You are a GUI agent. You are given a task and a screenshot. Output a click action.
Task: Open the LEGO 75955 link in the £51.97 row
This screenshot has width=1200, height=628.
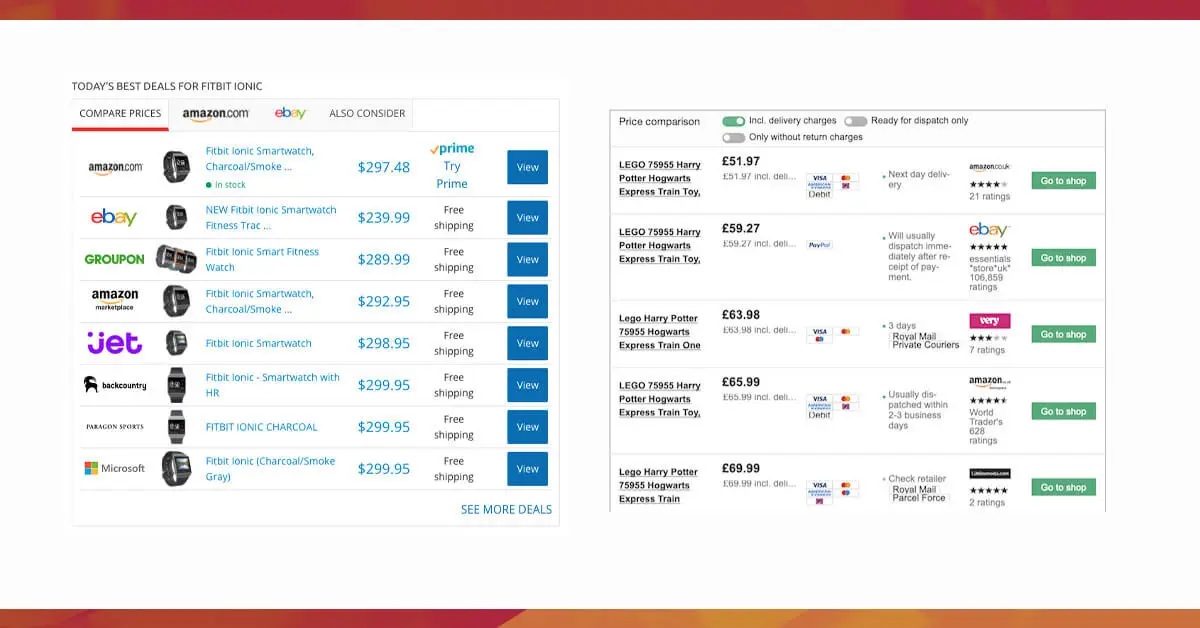tap(660, 178)
